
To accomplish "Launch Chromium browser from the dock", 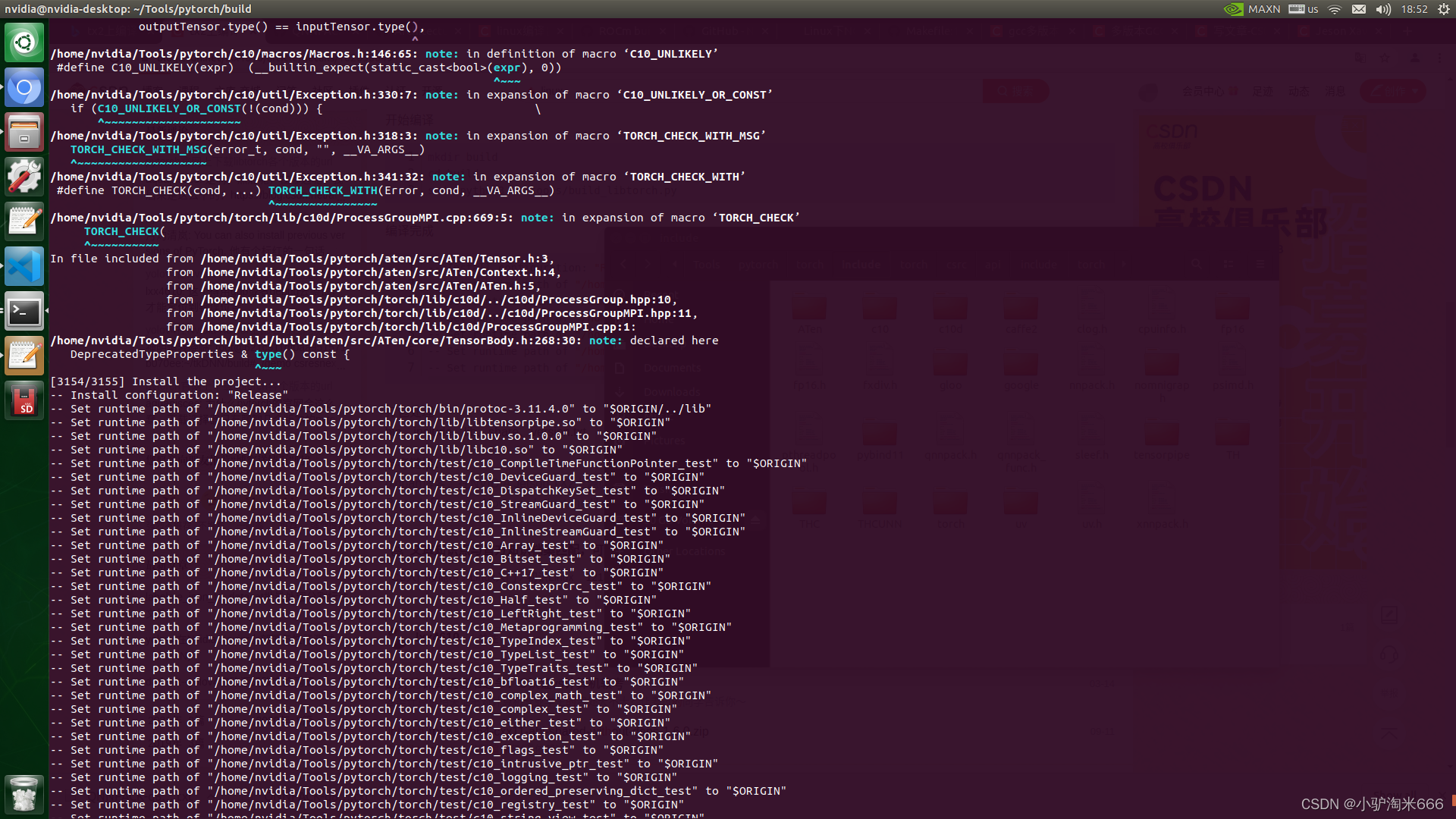I will (24, 88).
